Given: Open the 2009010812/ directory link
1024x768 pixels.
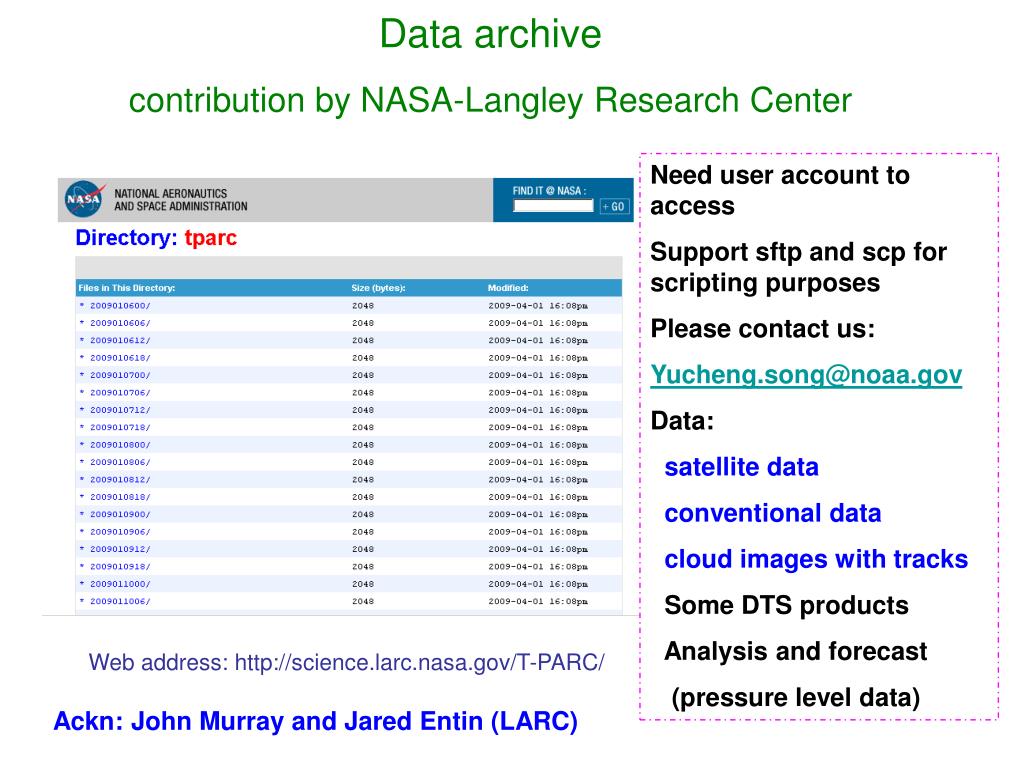Looking at the screenshot, I should (x=120, y=480).
